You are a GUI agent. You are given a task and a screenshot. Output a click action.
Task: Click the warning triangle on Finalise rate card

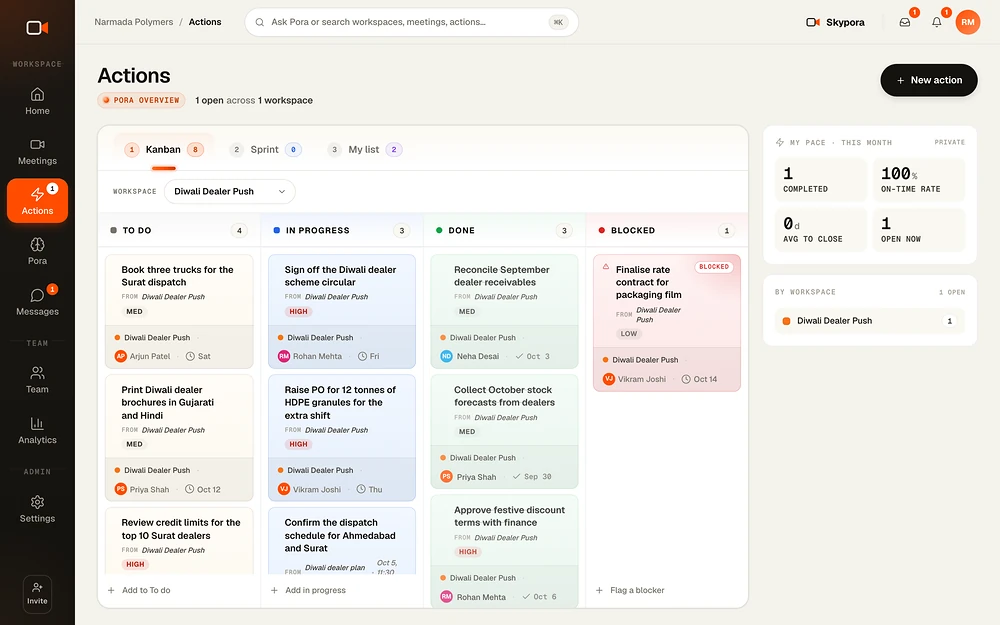tap(606, 267)
